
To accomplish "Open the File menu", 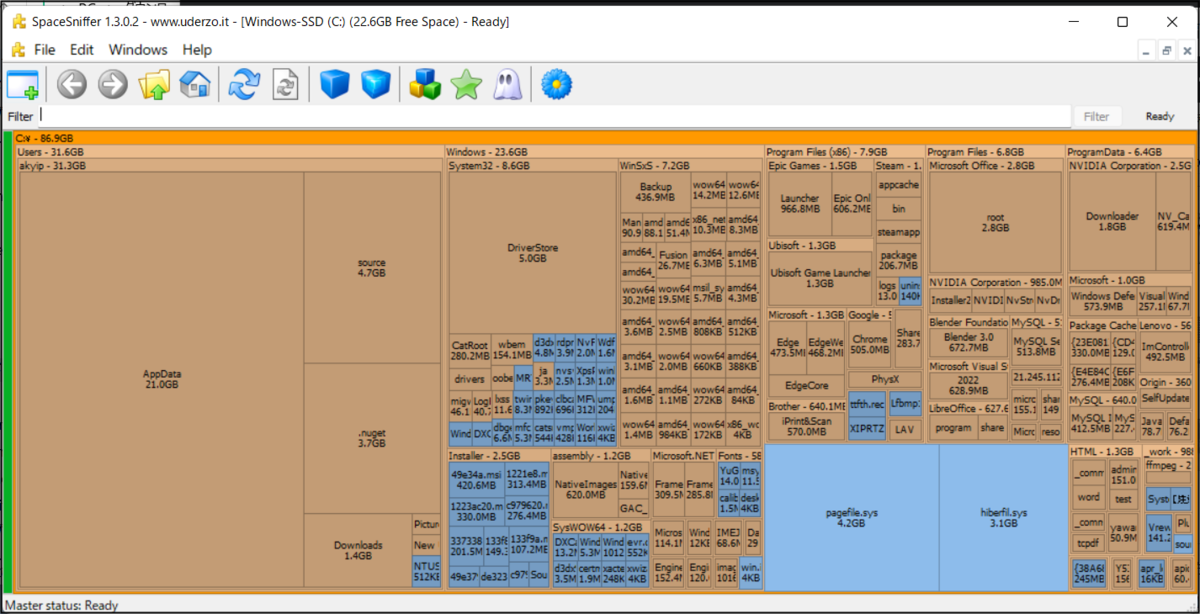I will point(45,50).
